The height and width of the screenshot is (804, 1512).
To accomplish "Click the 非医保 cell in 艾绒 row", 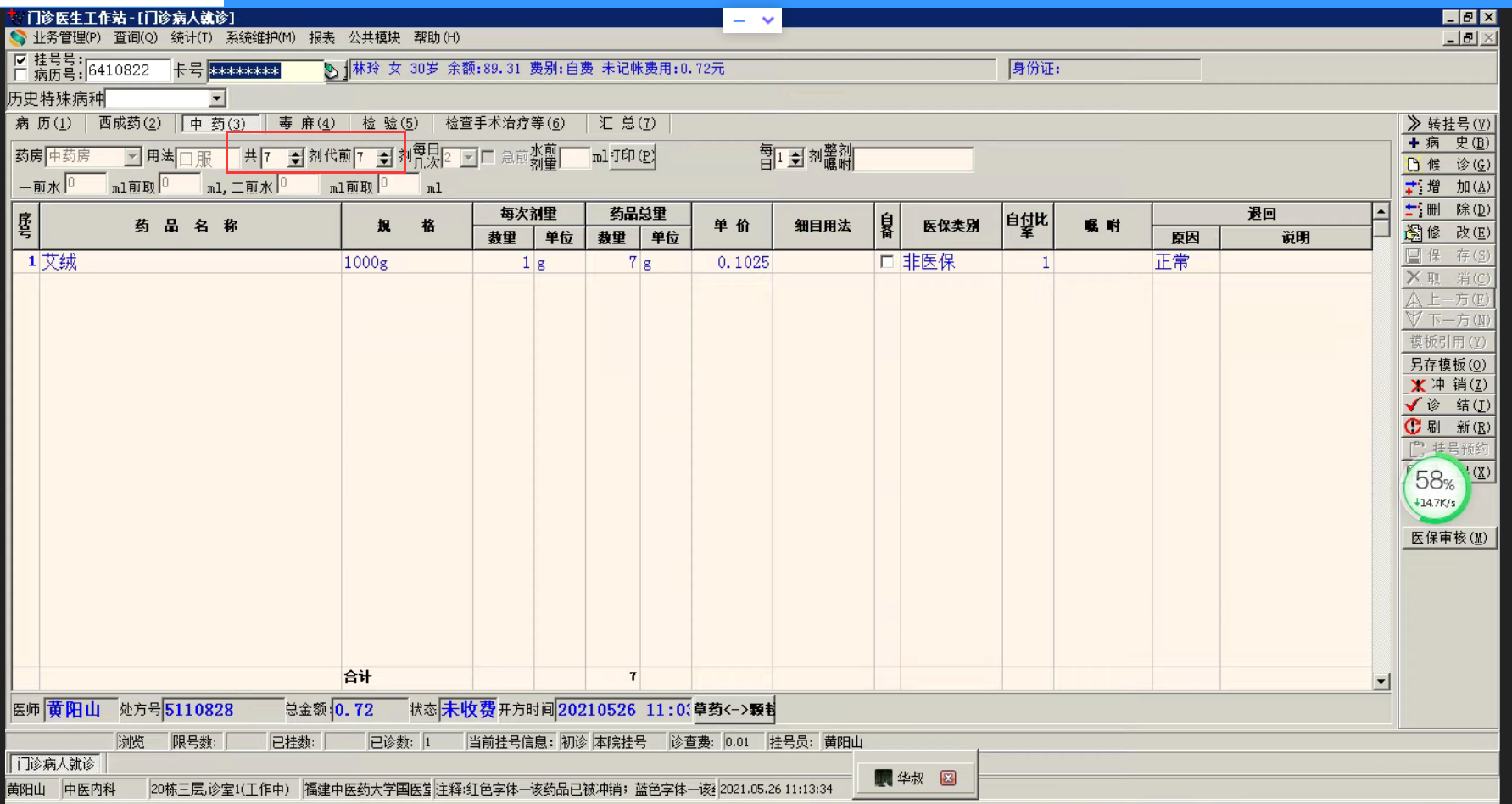I will click(951, 262).
